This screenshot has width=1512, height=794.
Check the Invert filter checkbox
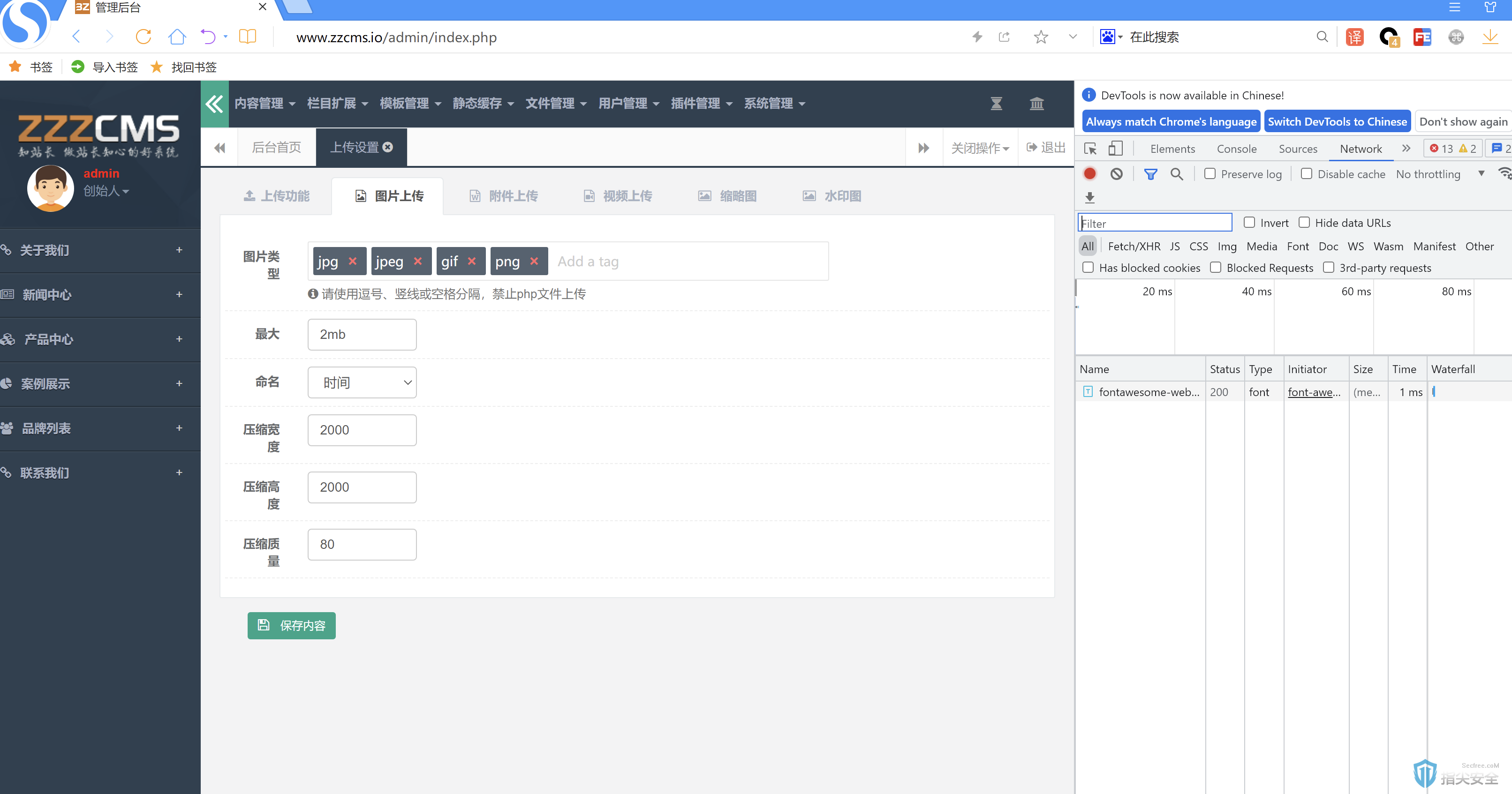(x=1250, y=222)
